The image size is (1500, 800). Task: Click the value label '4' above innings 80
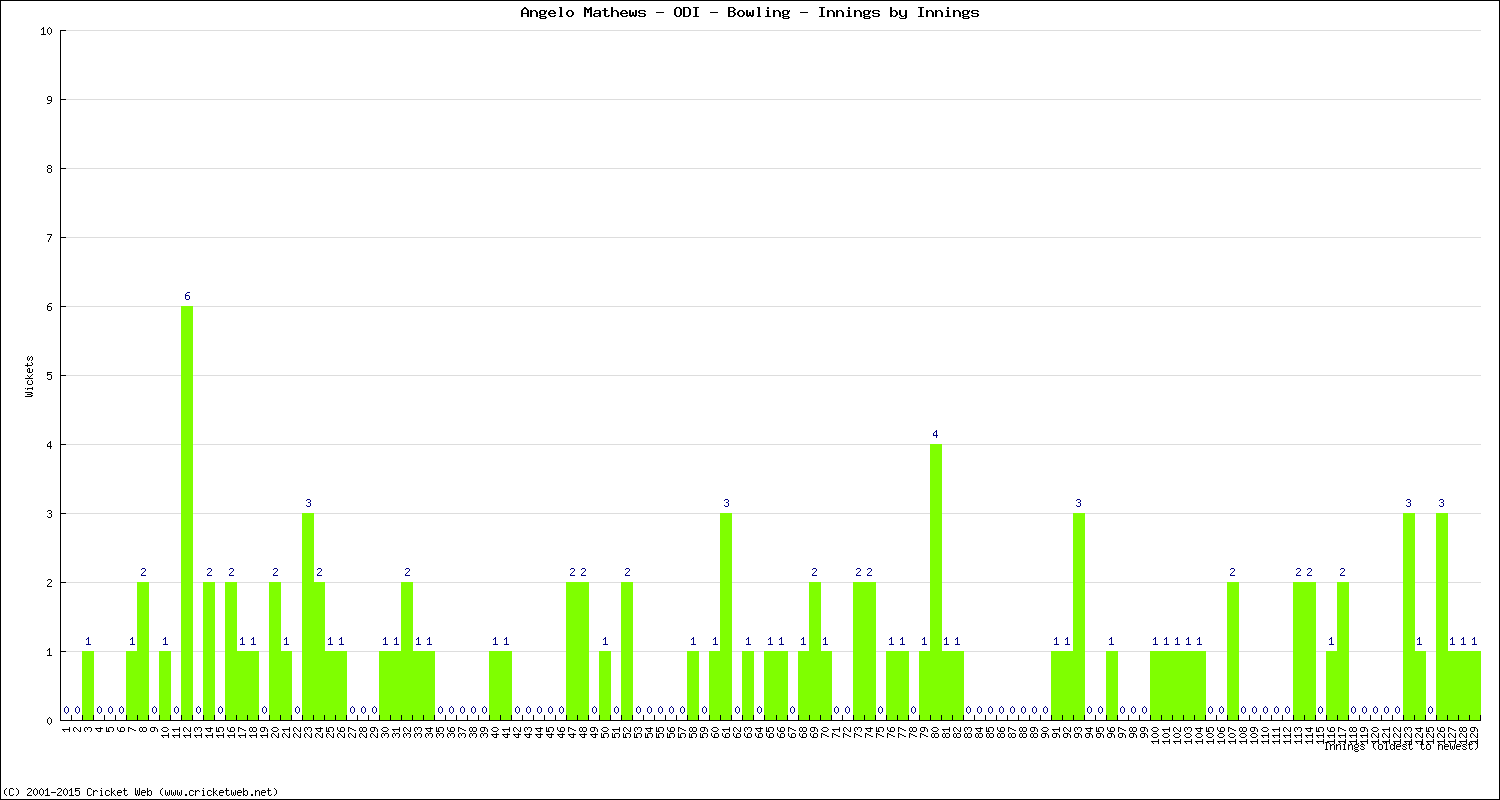[x=936, y=434]
